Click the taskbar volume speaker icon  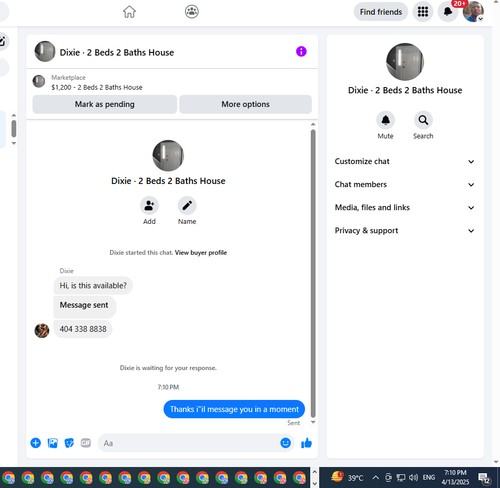[413, 478]
